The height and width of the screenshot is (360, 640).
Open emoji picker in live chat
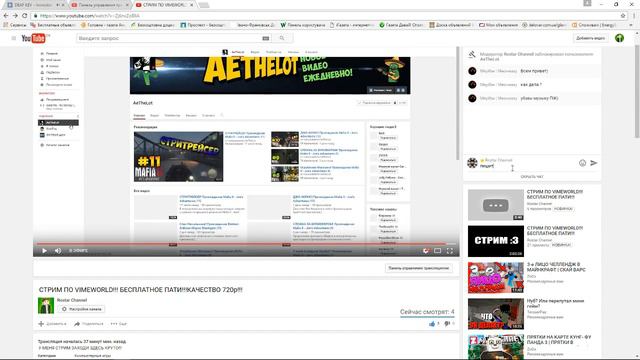582,163
